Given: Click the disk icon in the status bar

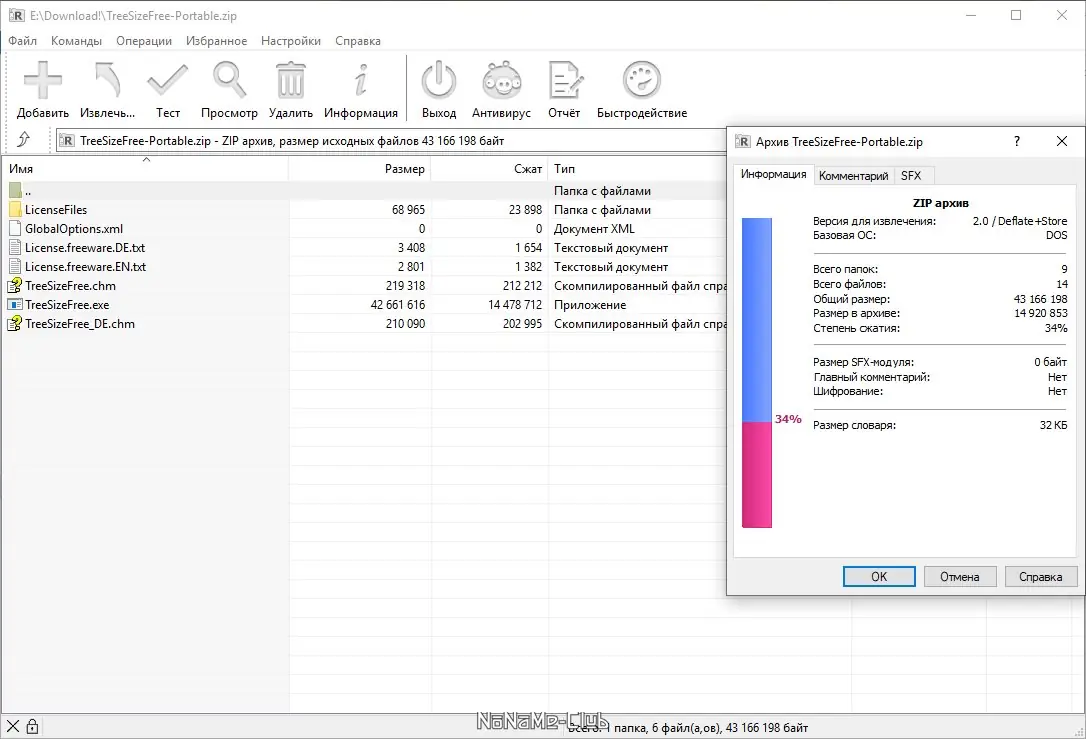Looking at the screenshot, I should [12, 727].
